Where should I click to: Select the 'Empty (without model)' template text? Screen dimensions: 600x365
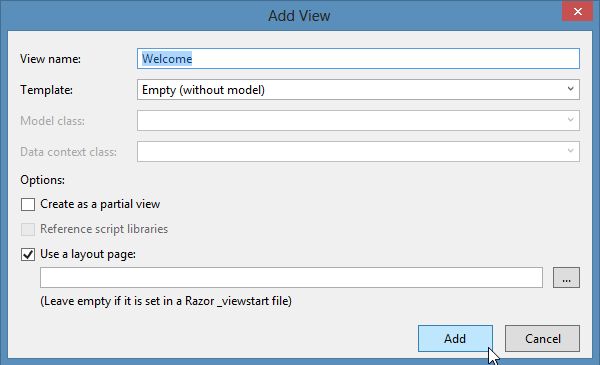point(203,90)
